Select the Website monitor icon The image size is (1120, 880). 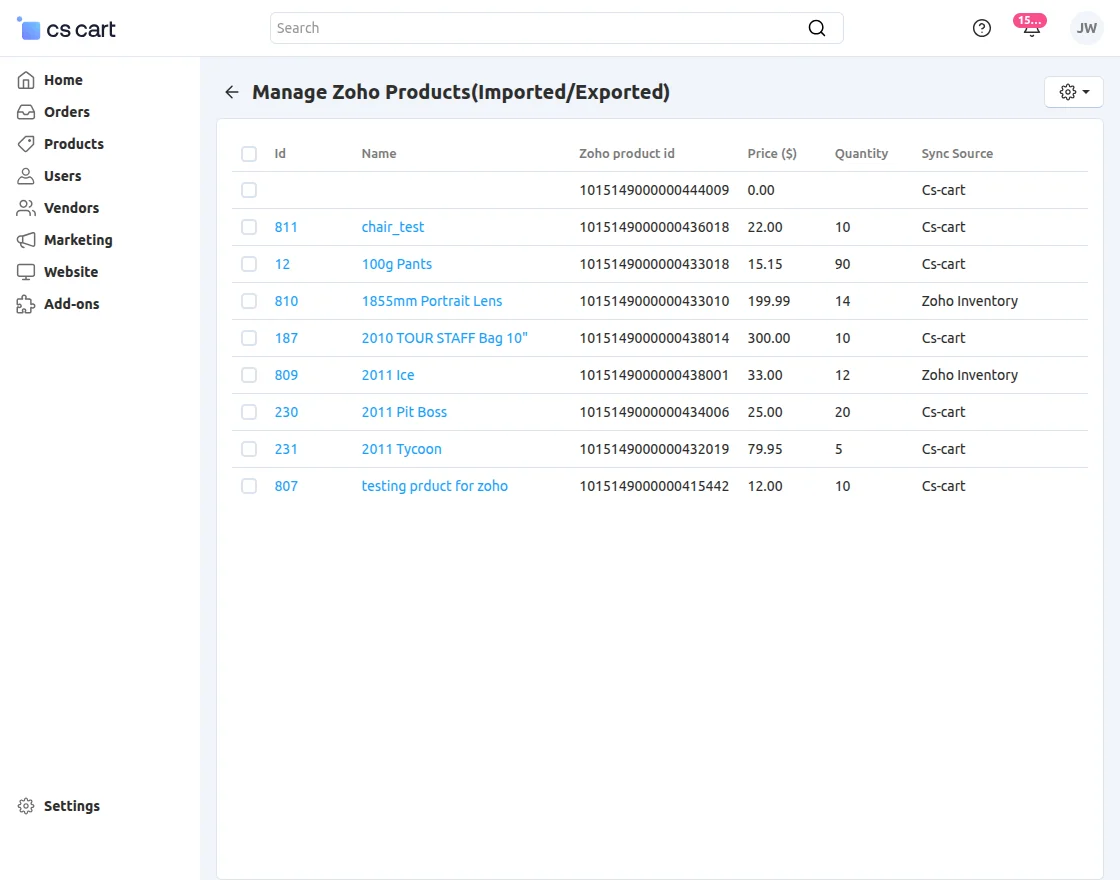coord(25,272)
